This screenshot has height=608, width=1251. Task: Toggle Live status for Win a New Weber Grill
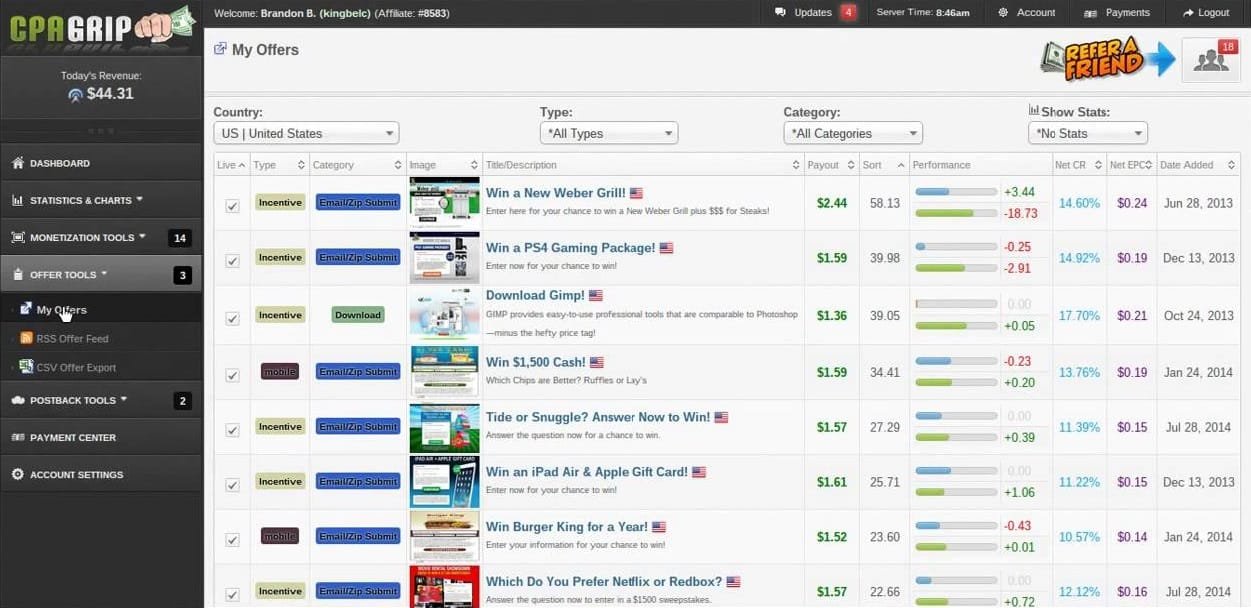point(232,206)
